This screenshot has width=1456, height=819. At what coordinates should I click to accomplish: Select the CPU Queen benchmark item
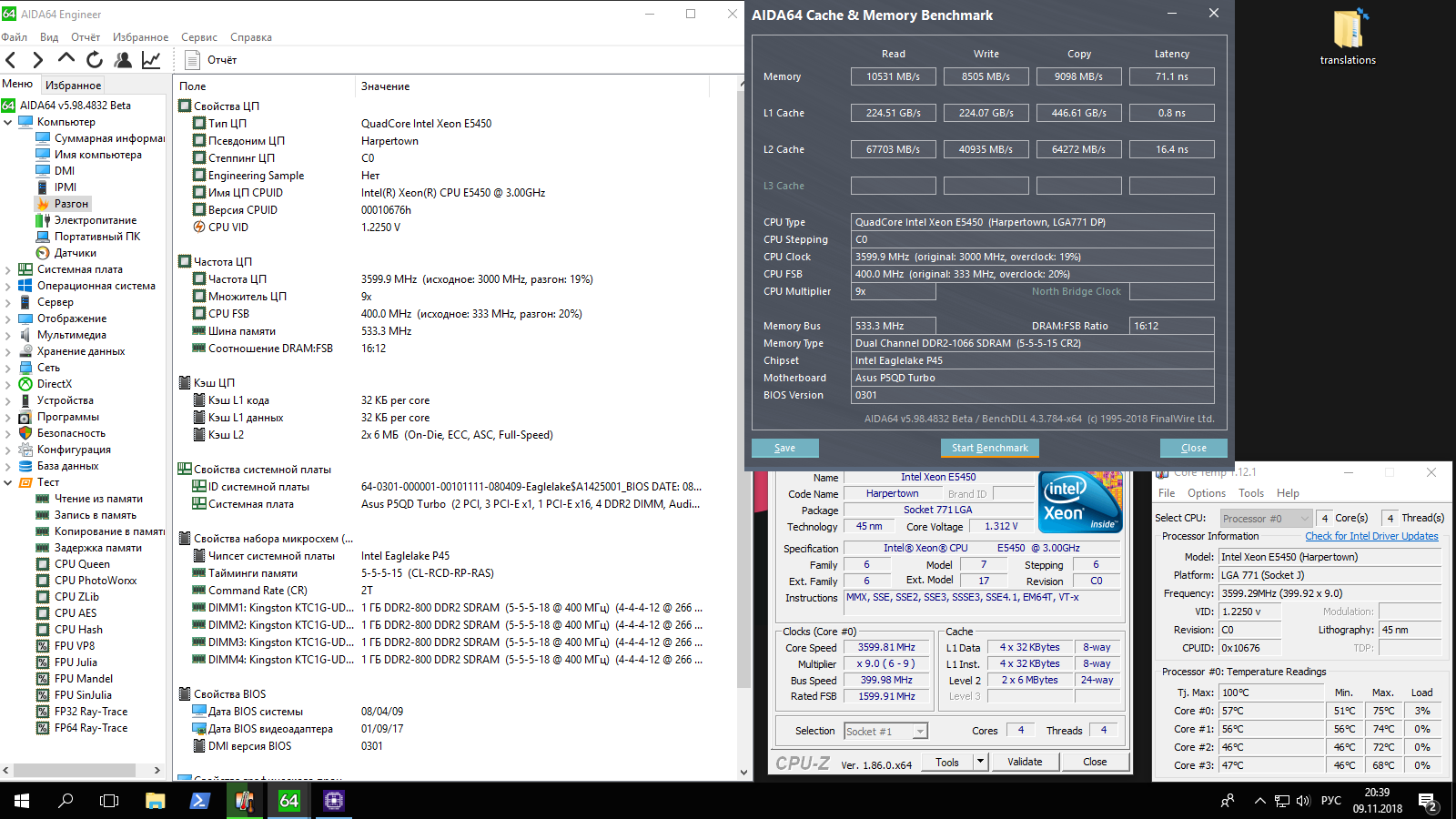coord(82,564)
